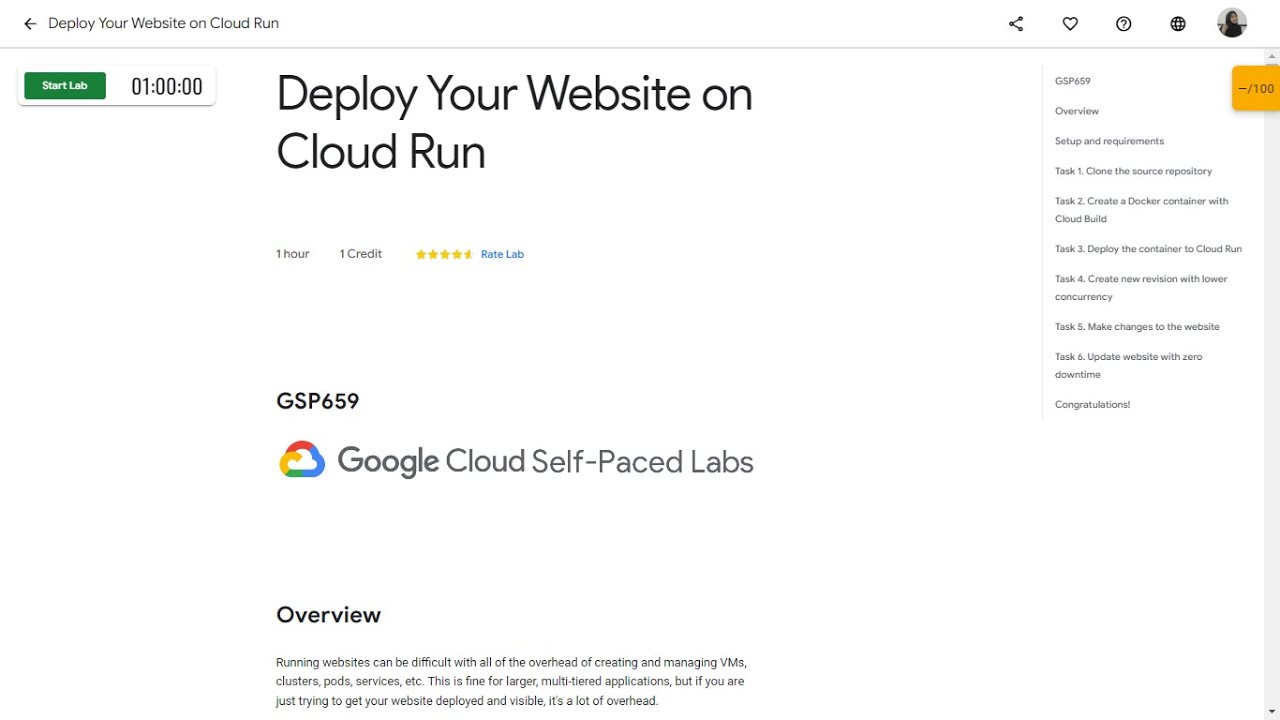Viewport: 1280px width, 720px height.
Task: Click the 01:00:00 lab timer
Action: 167,87
